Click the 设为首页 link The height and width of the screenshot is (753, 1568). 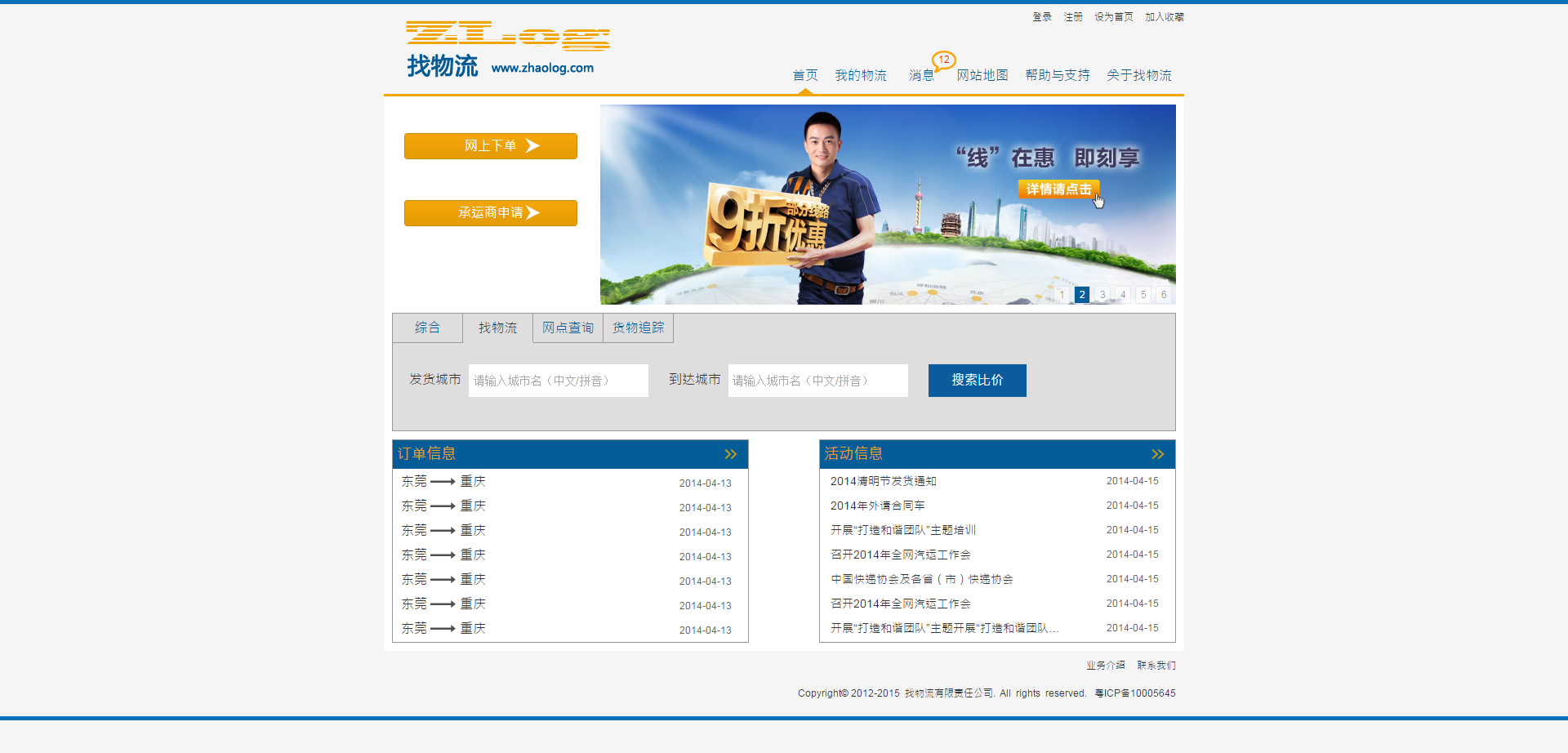pyautogui.click(x=1114, y=17)
